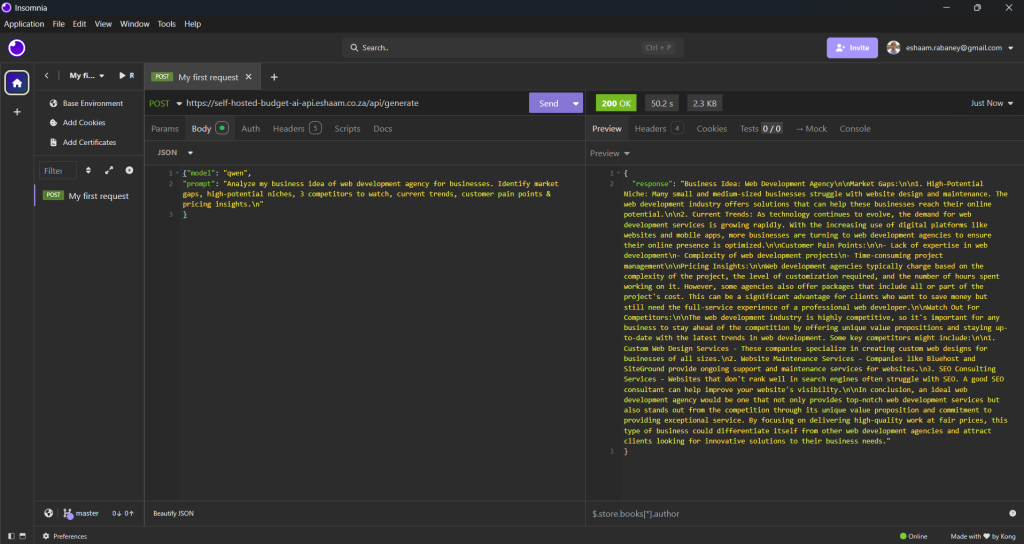Open Preferences via the gear icon
Image resolution: width=1024 pixels, height=544 pixels.
click(x=46, y=536)
